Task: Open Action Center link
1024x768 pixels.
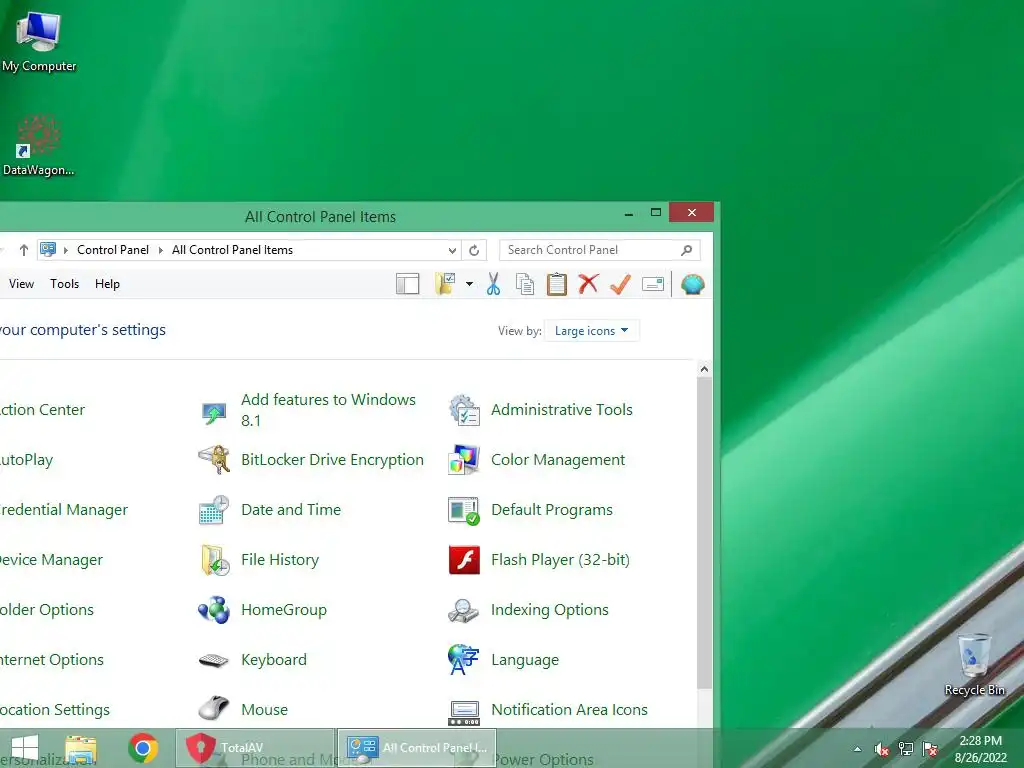Action: click(x=42, y=410)
